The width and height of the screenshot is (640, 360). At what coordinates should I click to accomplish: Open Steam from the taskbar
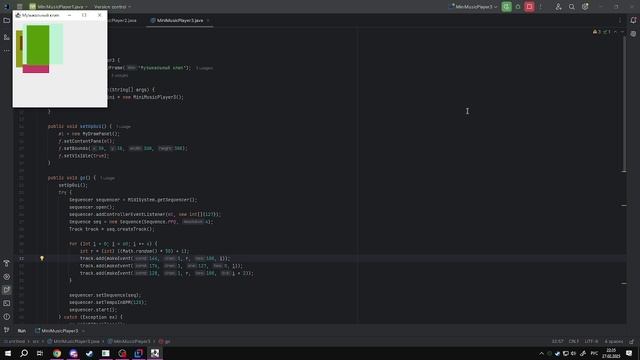[89, 353]
